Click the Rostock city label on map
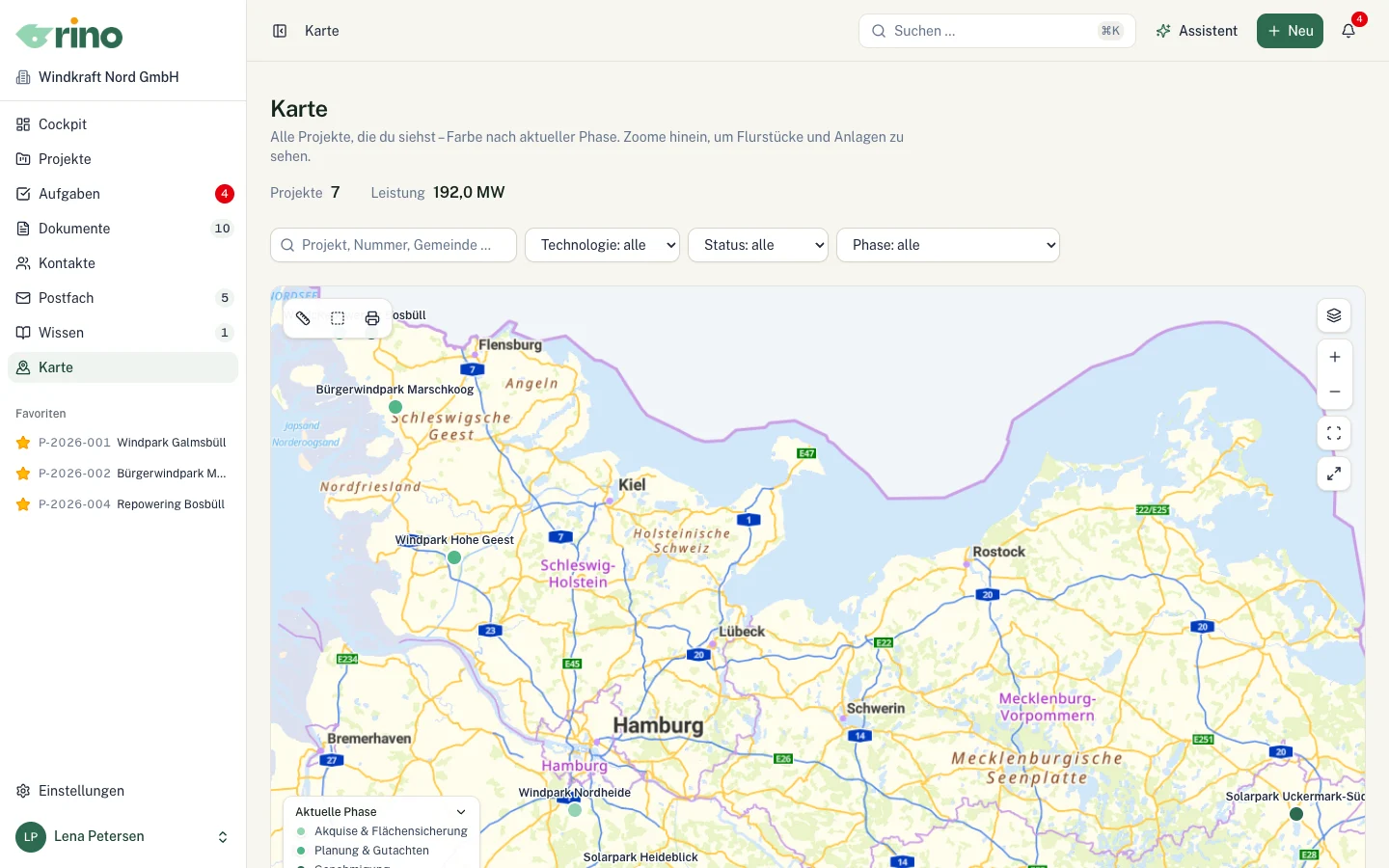 click(999, 552)
